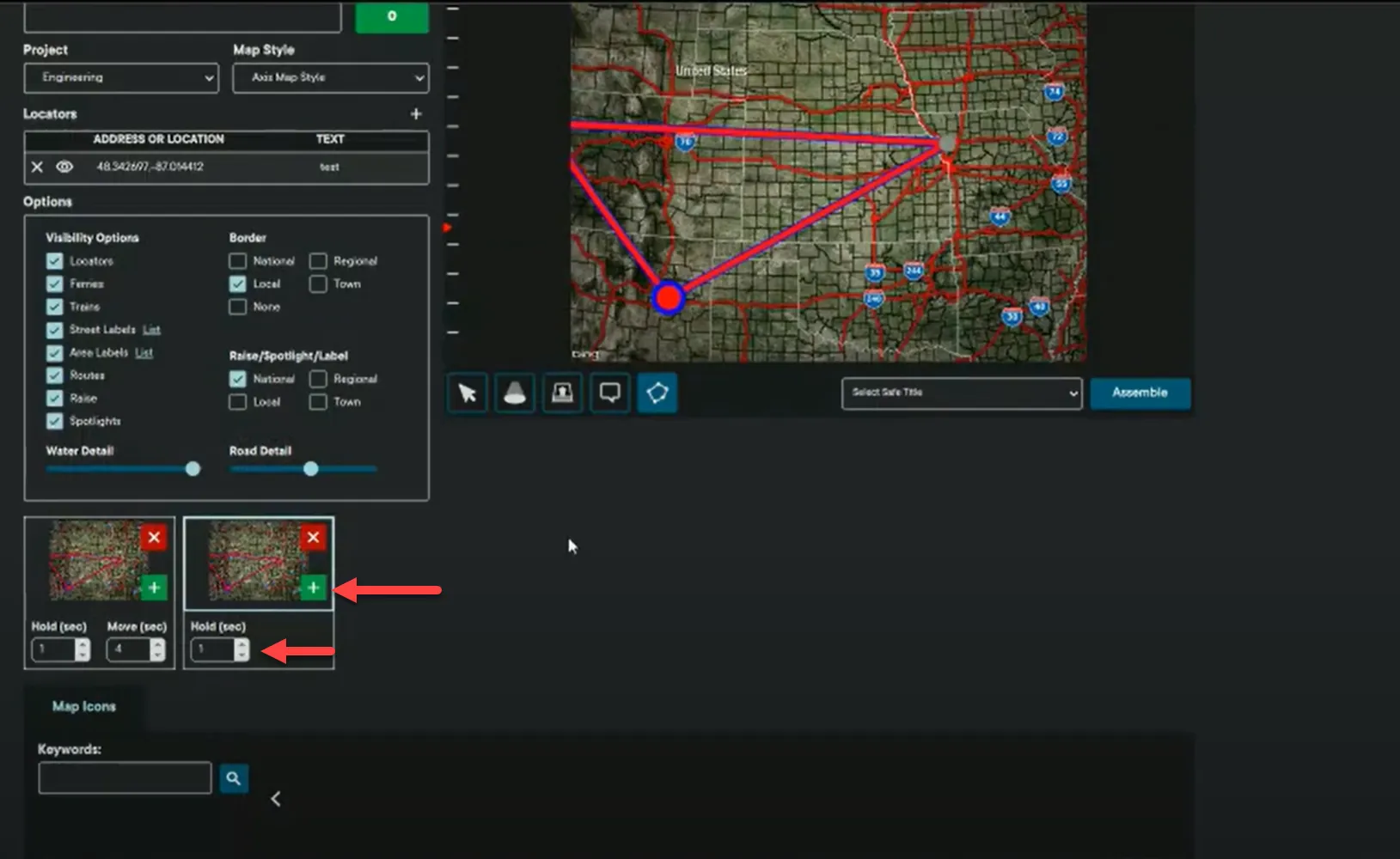This screenshot has height=859, width=1400.
Task: Toggle the Raise checkbox
Action: 54,399
